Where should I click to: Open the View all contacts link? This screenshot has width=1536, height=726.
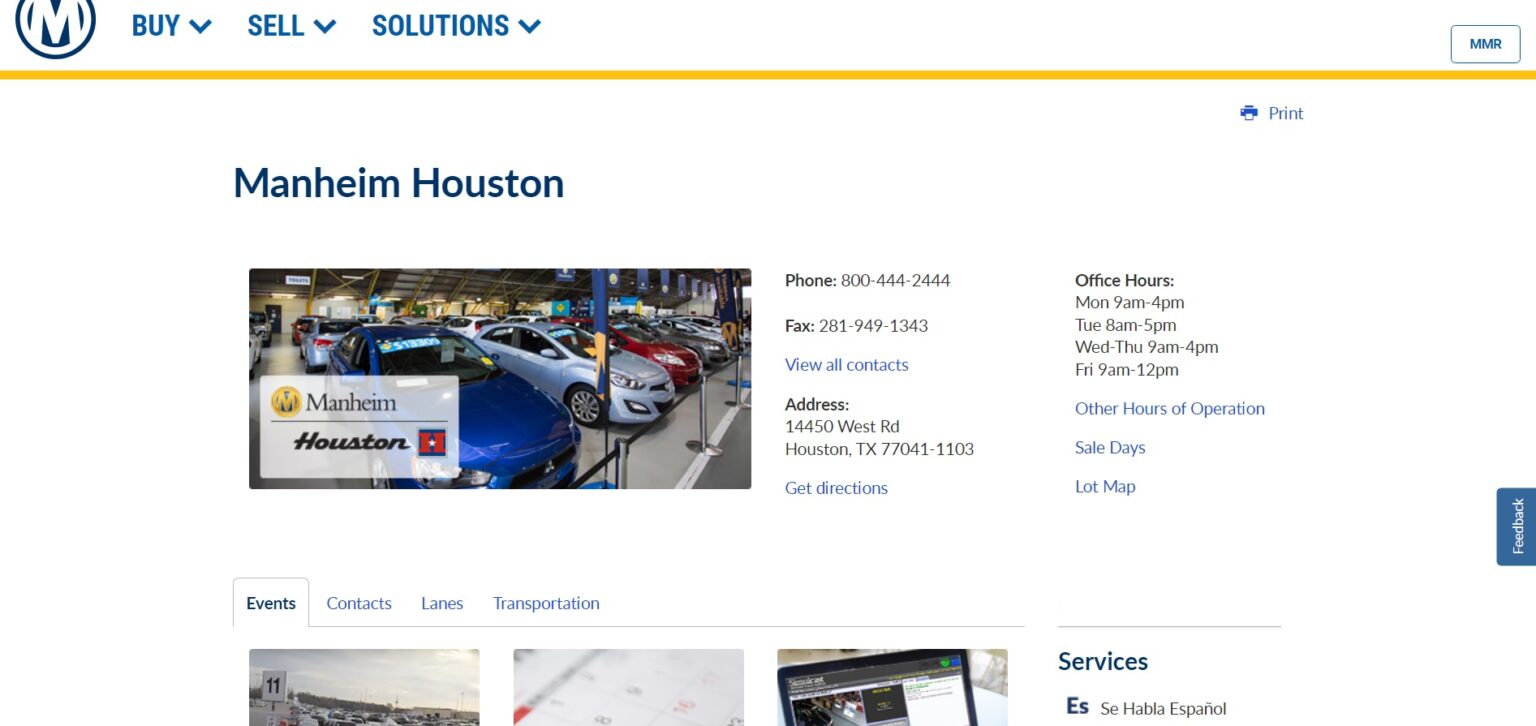pos(846,364)
